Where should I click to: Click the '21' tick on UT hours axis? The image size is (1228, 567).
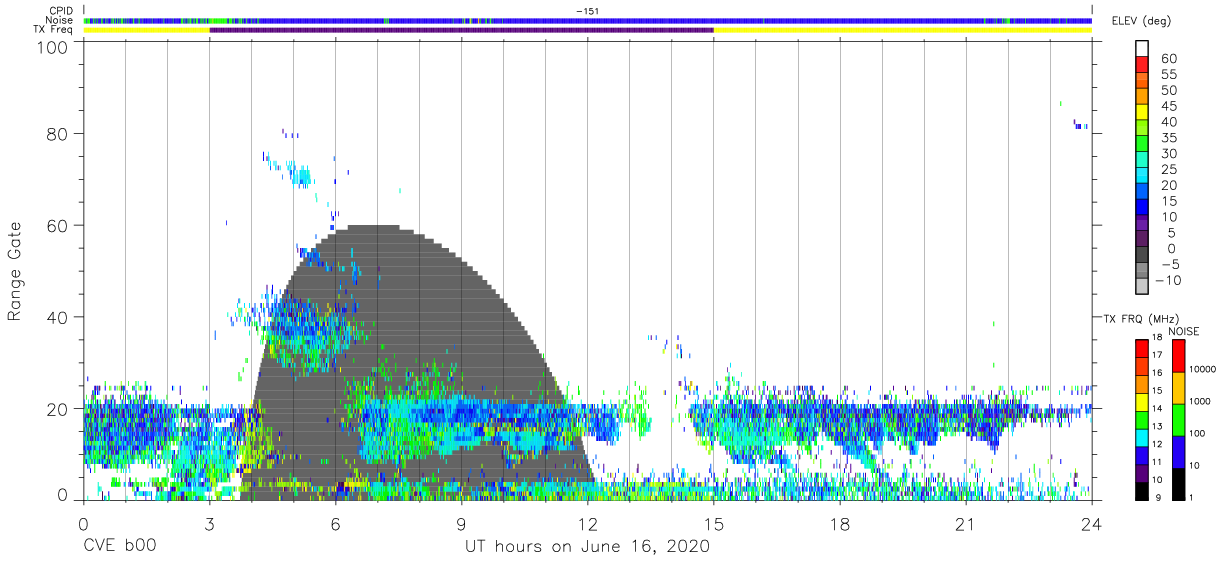[966, 525]
